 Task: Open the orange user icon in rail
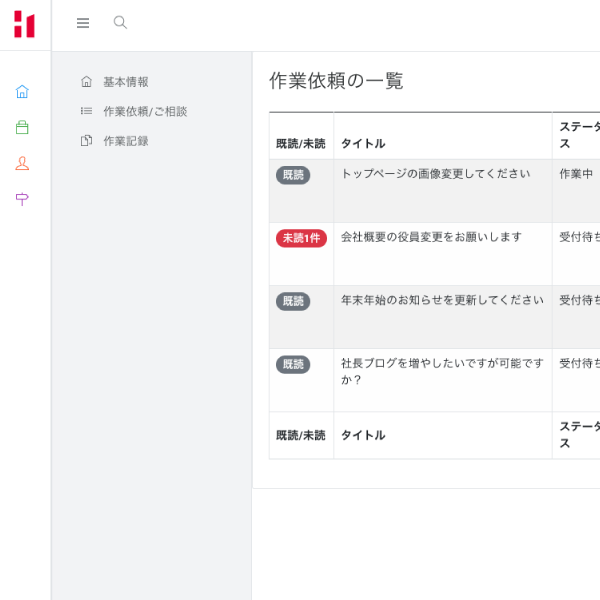coord(22,163)
